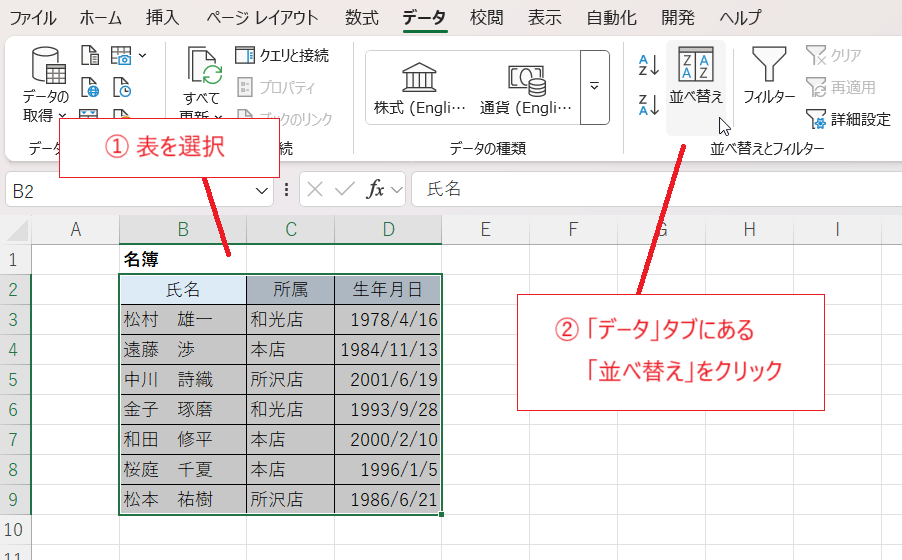The height and width of the screenshot is (560, 902).
Task: Click the From Web globe file icon
Action: pos(89,87)
